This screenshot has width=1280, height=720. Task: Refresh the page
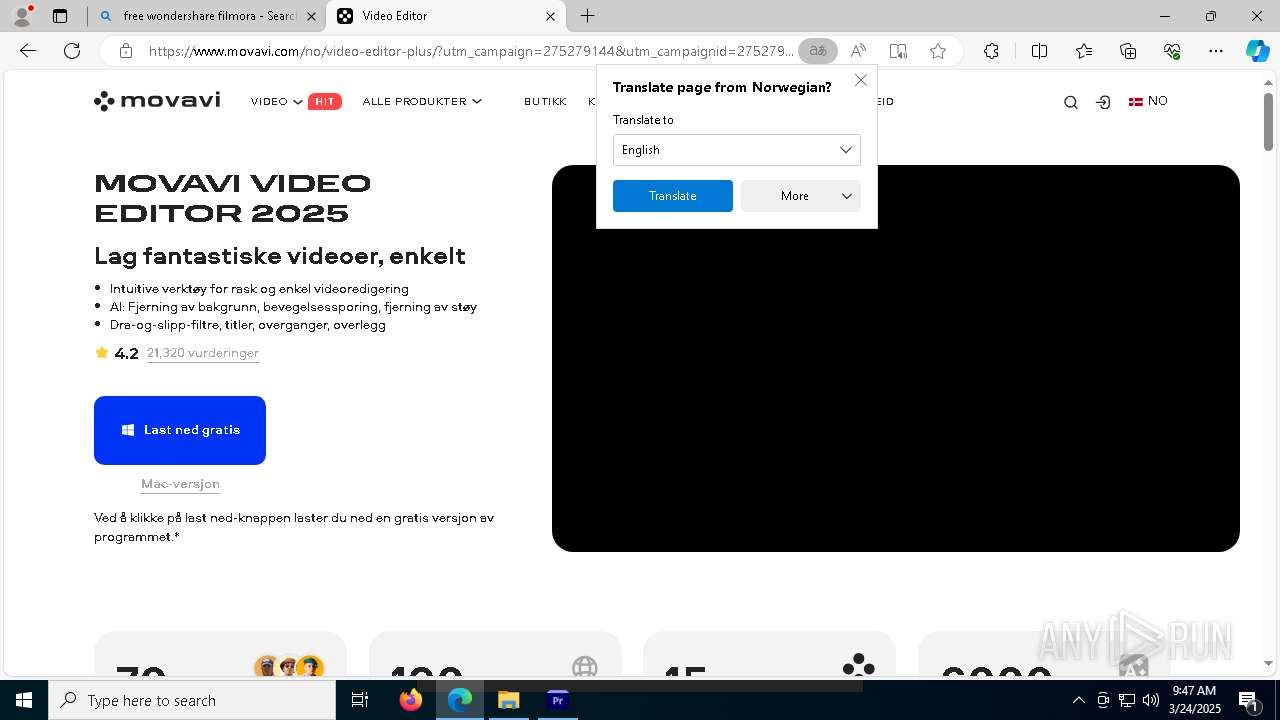(72, 51)
